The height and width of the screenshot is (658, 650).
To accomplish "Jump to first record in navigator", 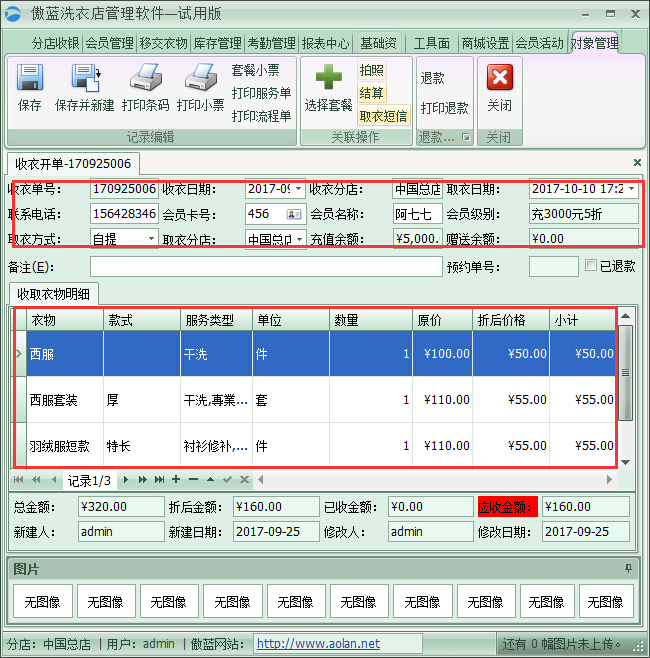I will (19, 480).
